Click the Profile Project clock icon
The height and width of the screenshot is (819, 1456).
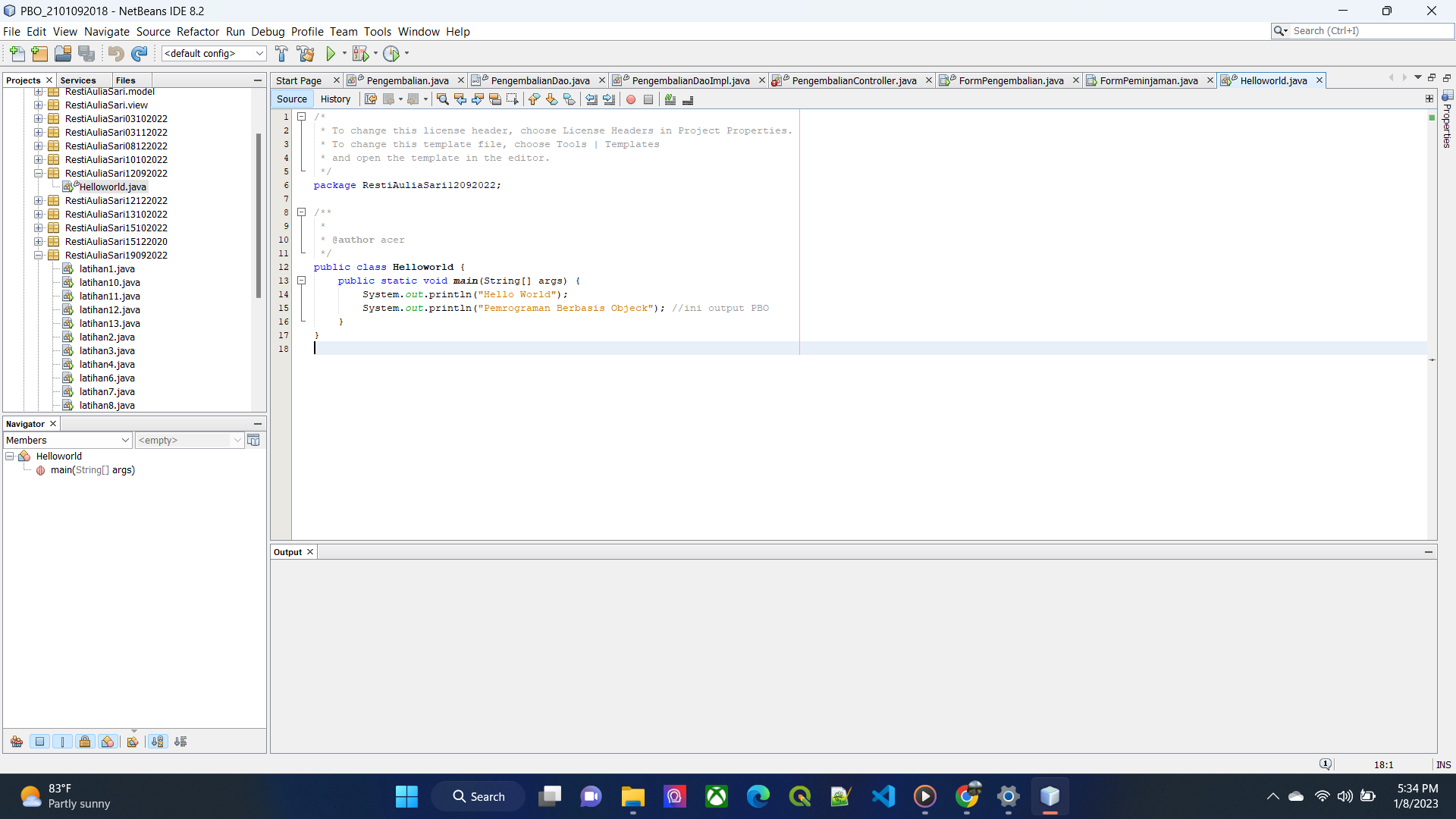click(x=391, y=54)
